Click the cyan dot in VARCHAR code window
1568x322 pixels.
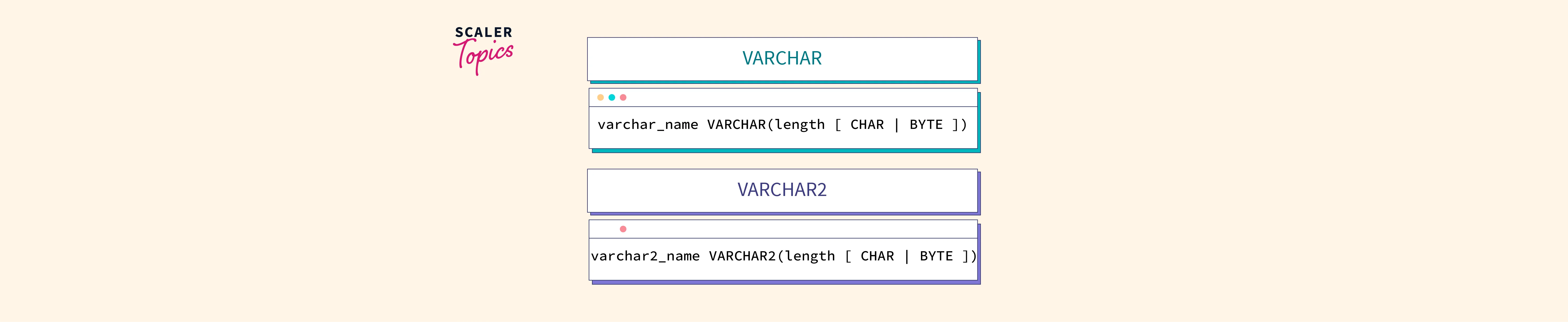coord(612,97)
